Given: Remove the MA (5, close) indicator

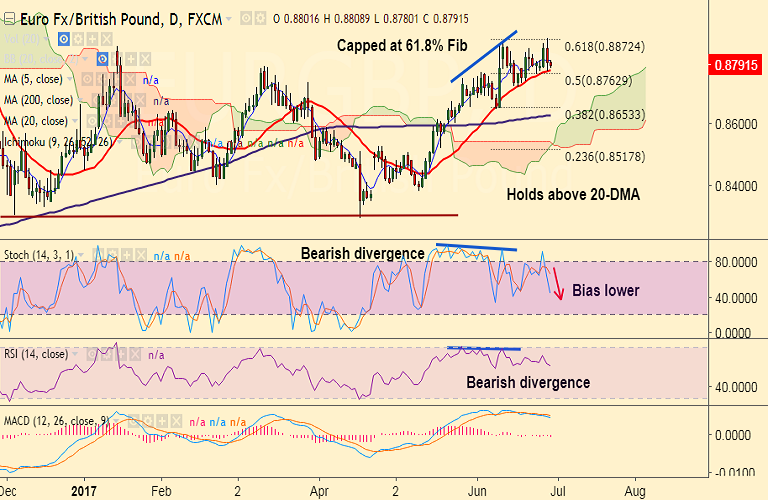Looking at the screenshot, I should (x=130, y=79).
